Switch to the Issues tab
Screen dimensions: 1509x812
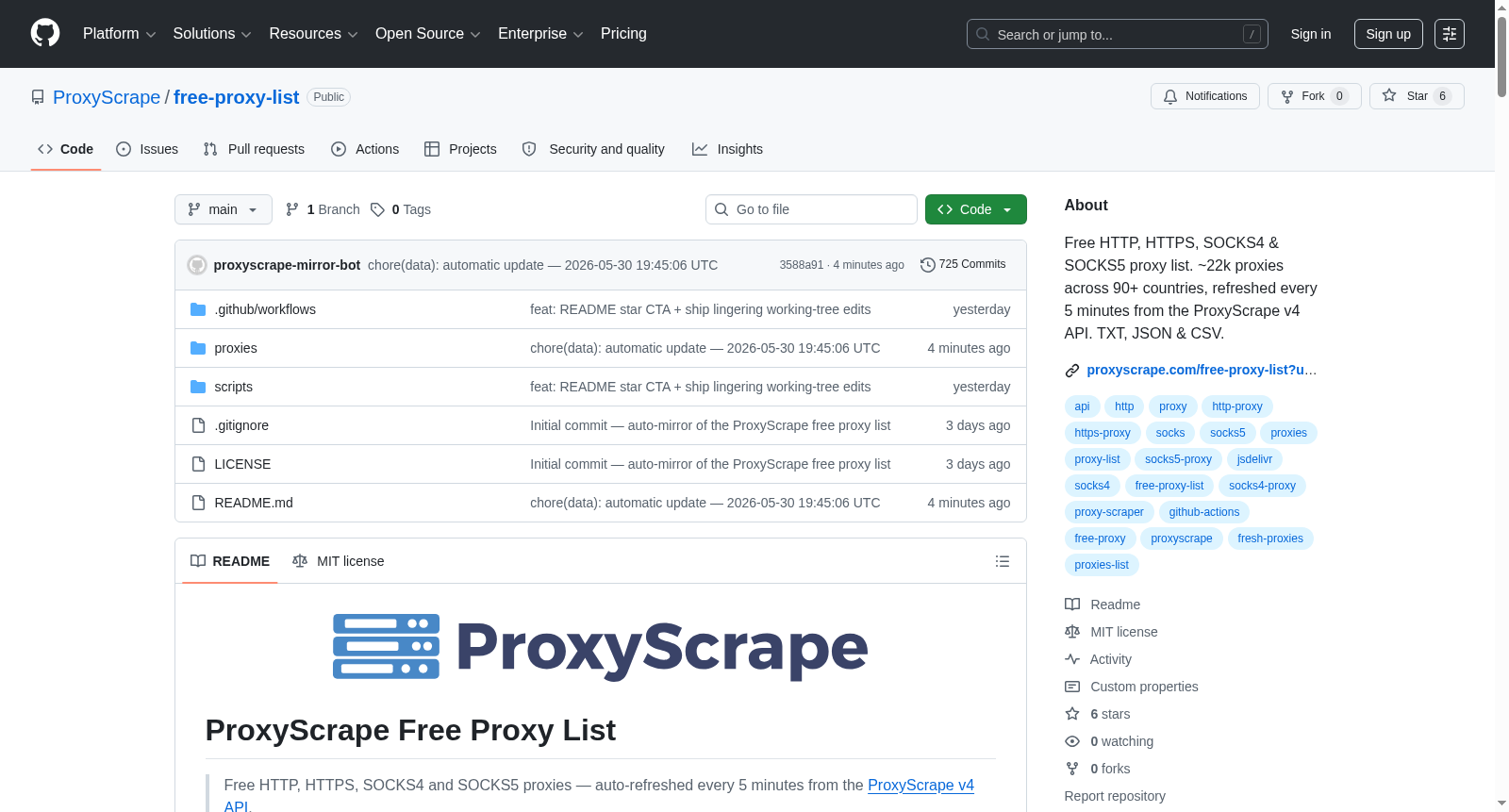point(147,149)
